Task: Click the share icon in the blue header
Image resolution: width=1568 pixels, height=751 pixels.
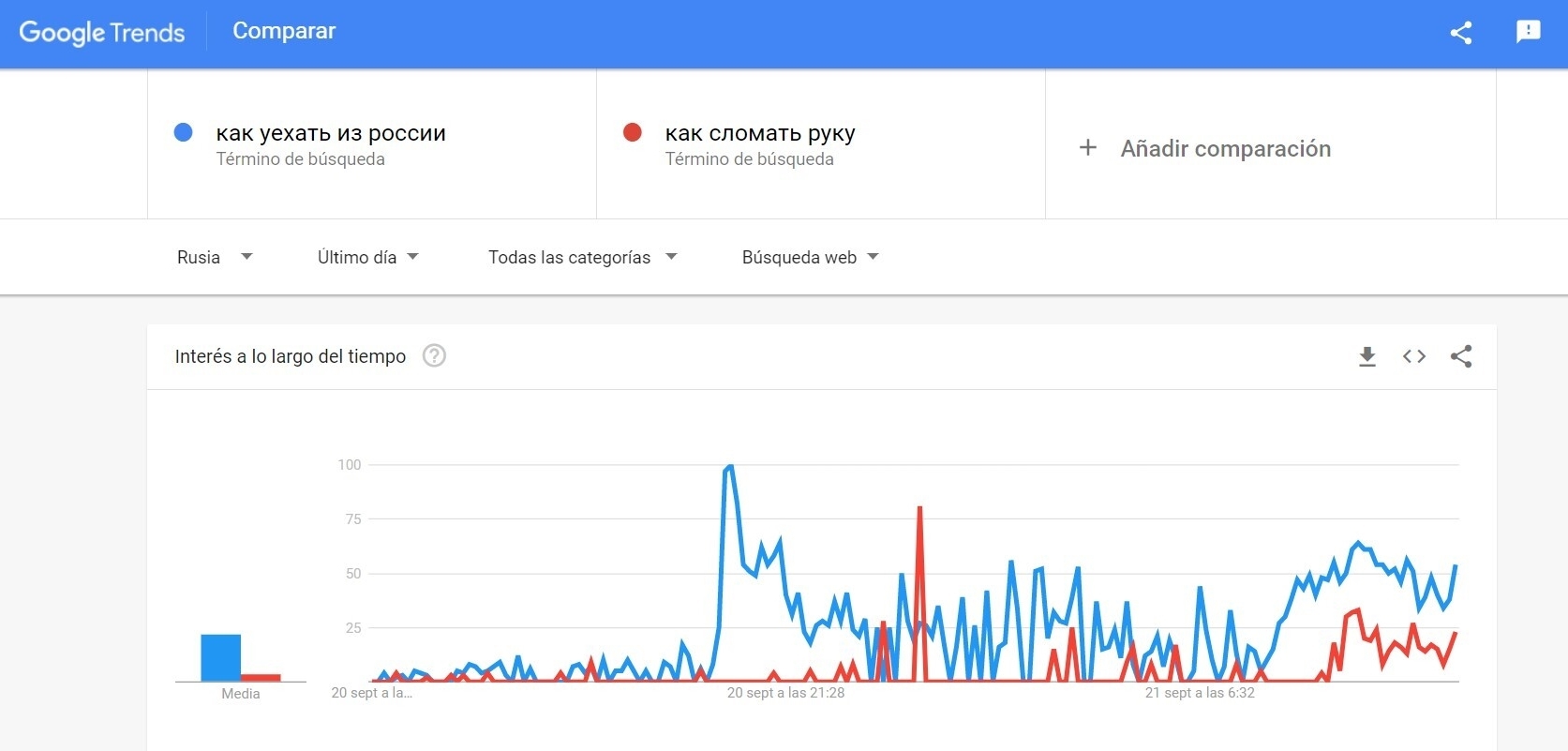Action: pyautogui.click(x=1460, y=33)
